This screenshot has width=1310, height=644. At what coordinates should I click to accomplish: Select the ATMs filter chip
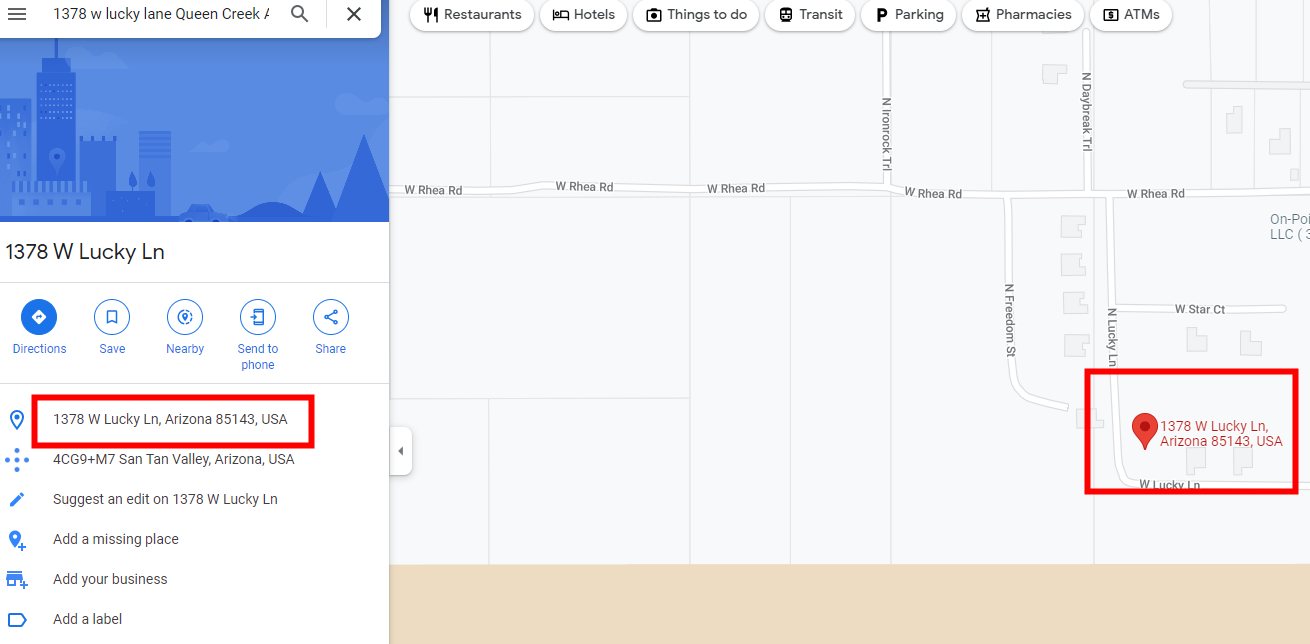click(1130, 15)
